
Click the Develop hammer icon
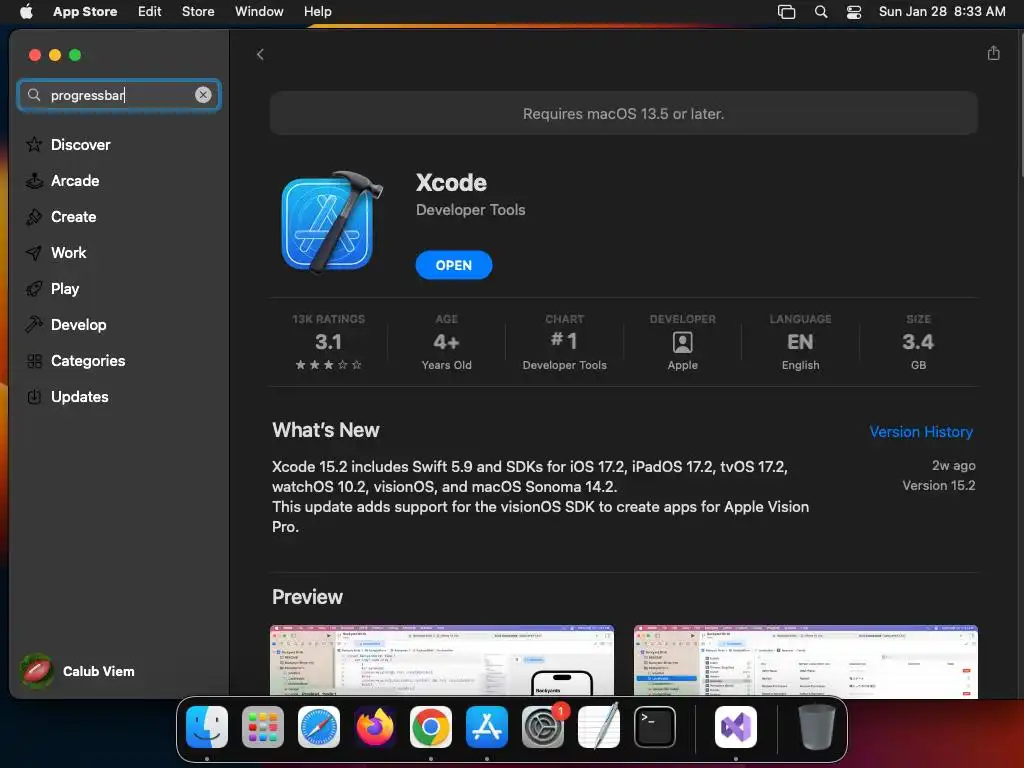34,325
